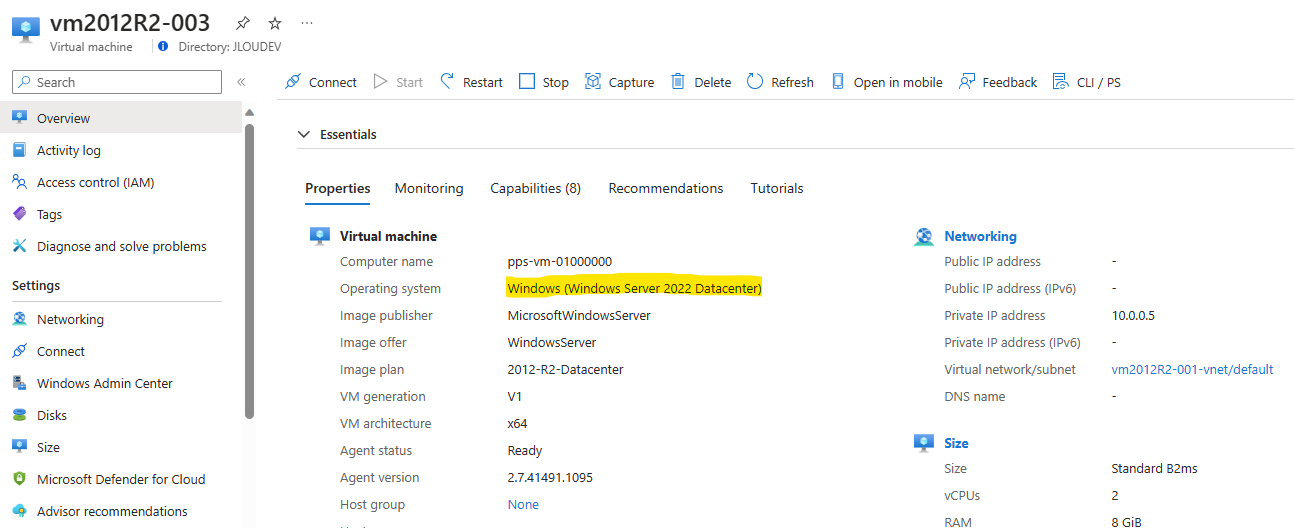Click the Disks icon in sidebar
This screenshot has height=528, width=1294.
pyautogui.click(x=19, y=415)
